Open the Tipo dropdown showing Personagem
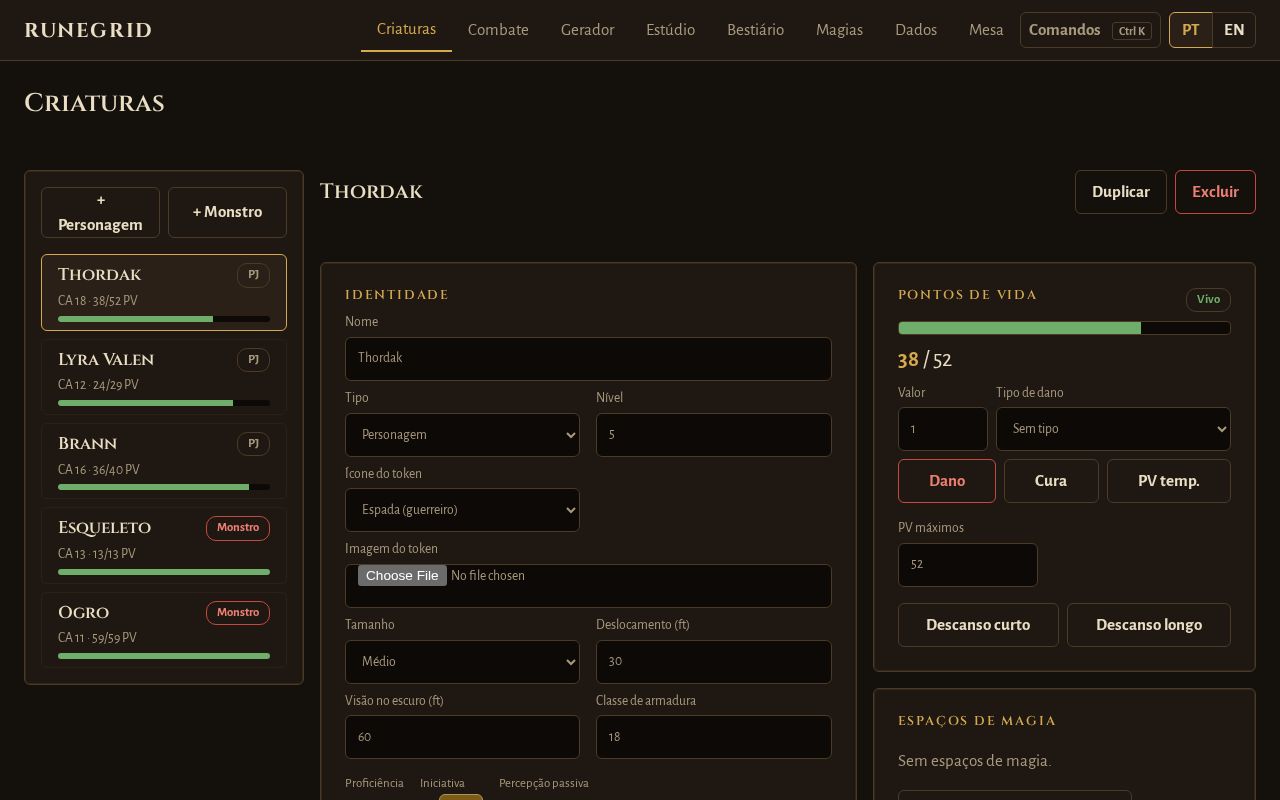 coord(462,435)
